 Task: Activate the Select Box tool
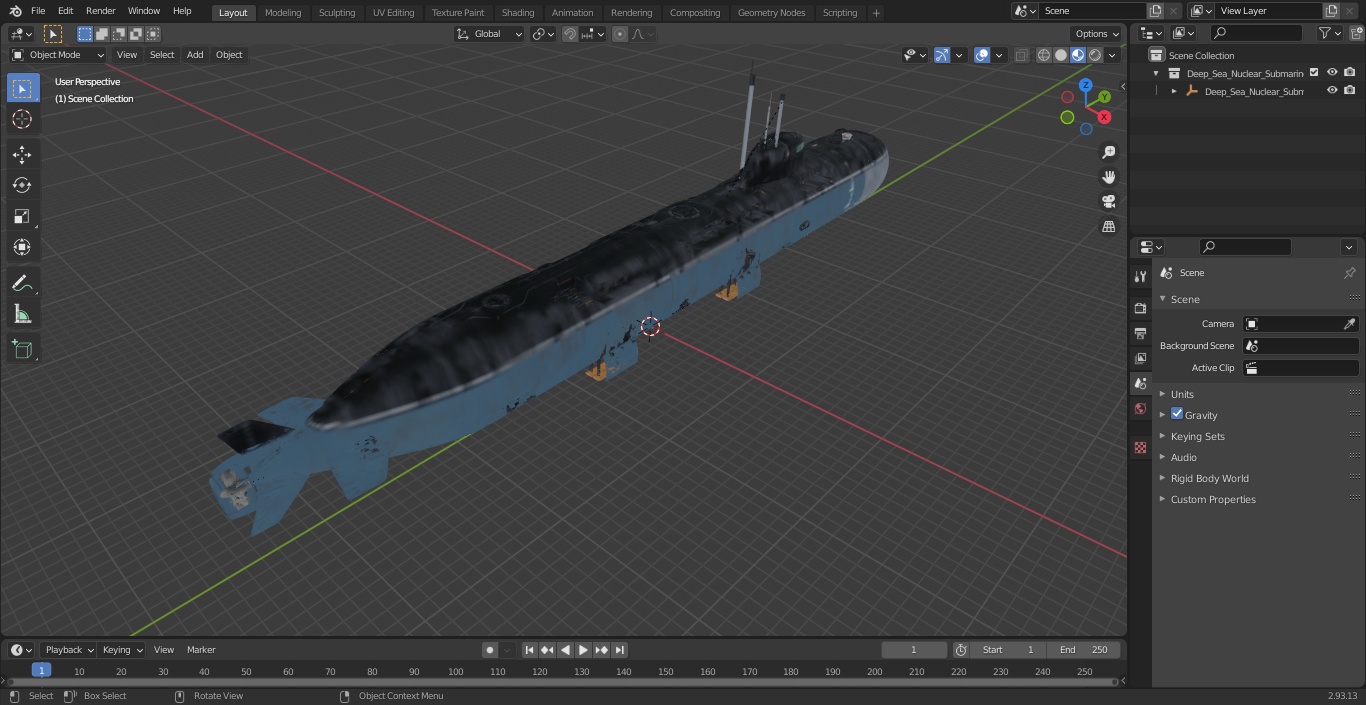tap(22, 88)
